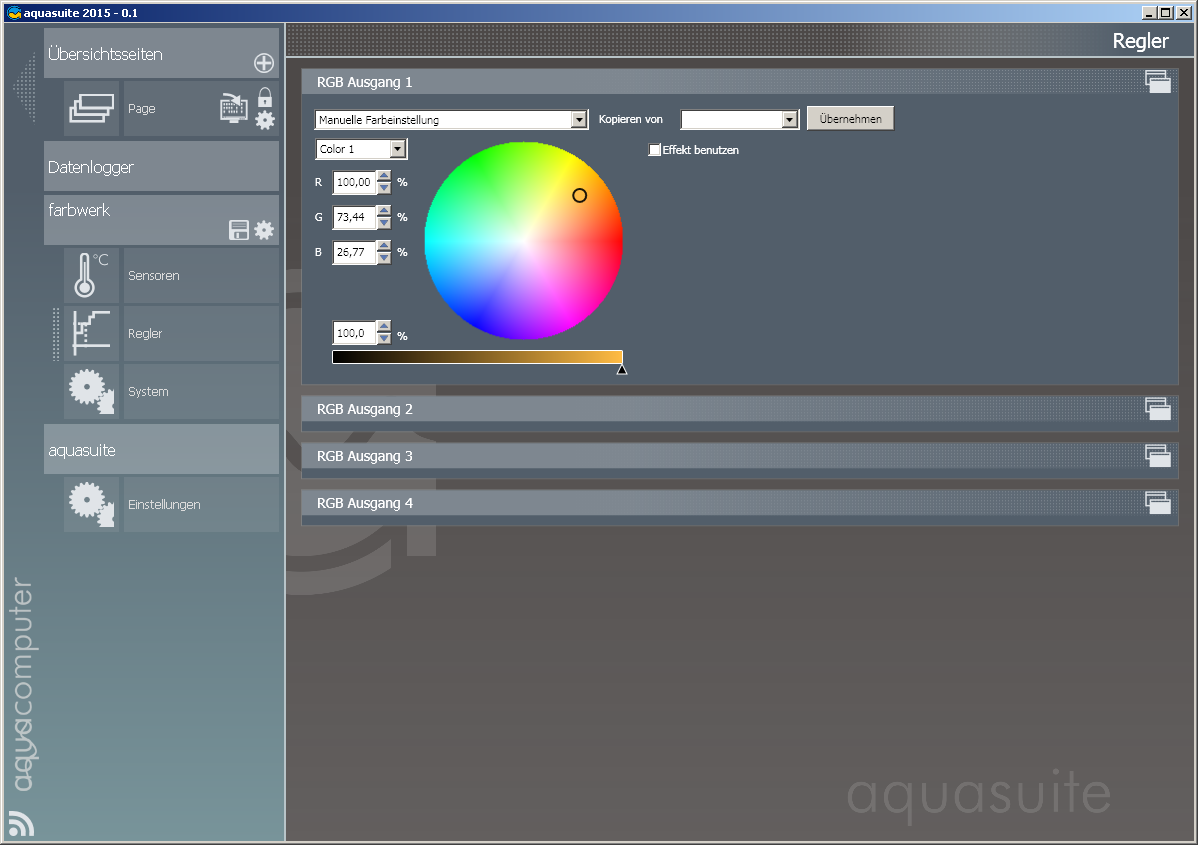Click RGB Ausgang 3 window icon

(1158, 456)
